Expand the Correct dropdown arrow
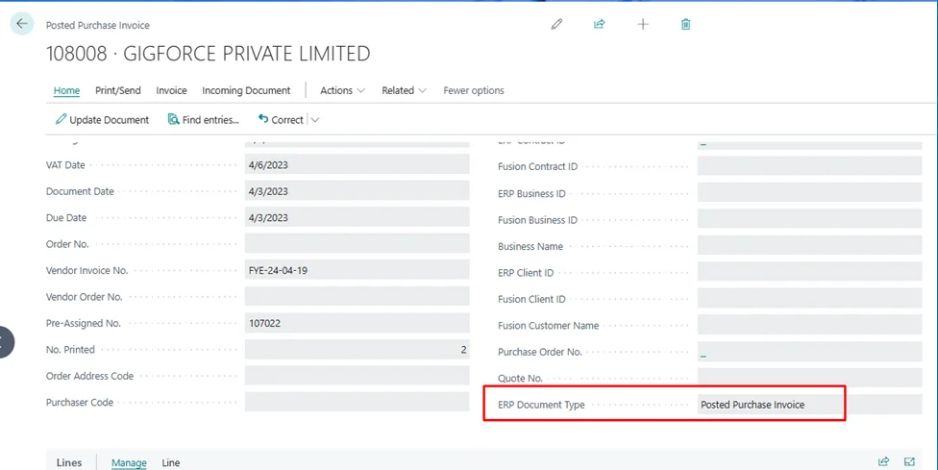The image size is (938, 470). [x=315, y=120]
